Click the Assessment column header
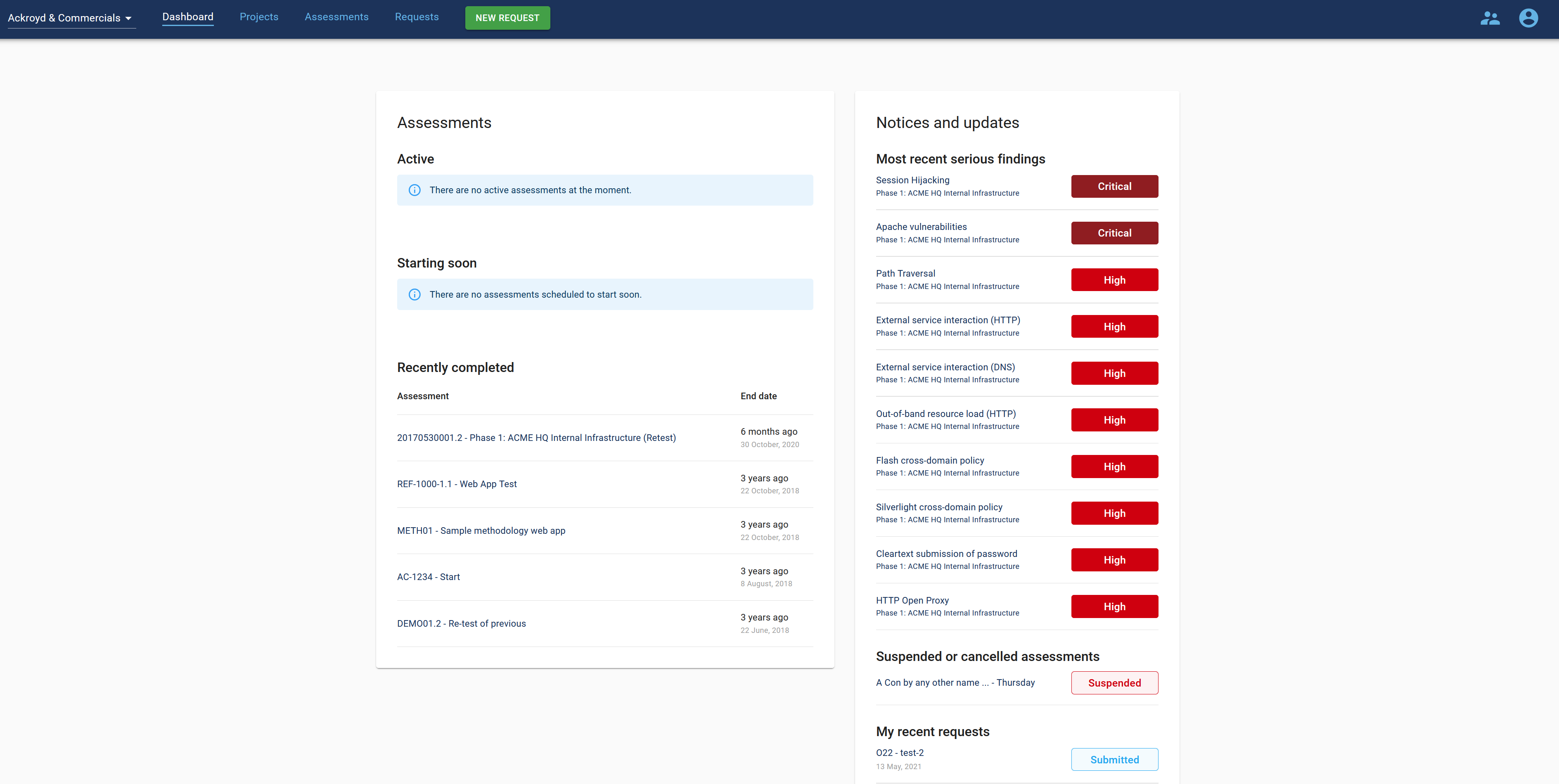This screenshot has width=1559, height=784. tap(422, 396)
